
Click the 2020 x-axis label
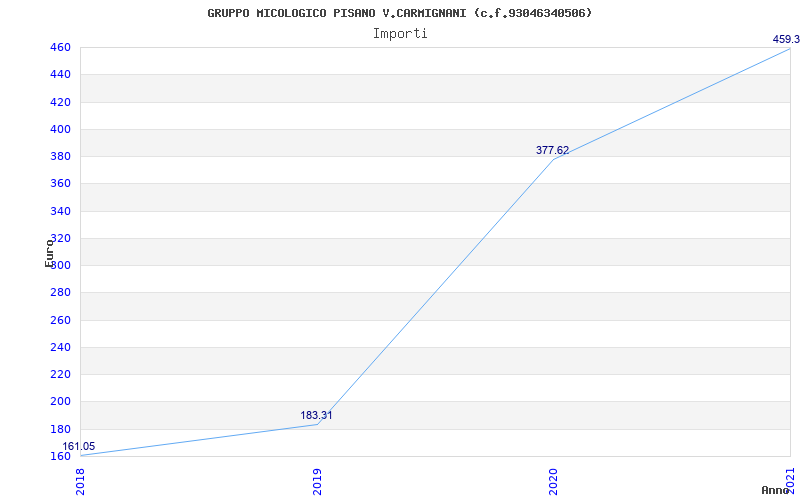click(x=554, y=481)
